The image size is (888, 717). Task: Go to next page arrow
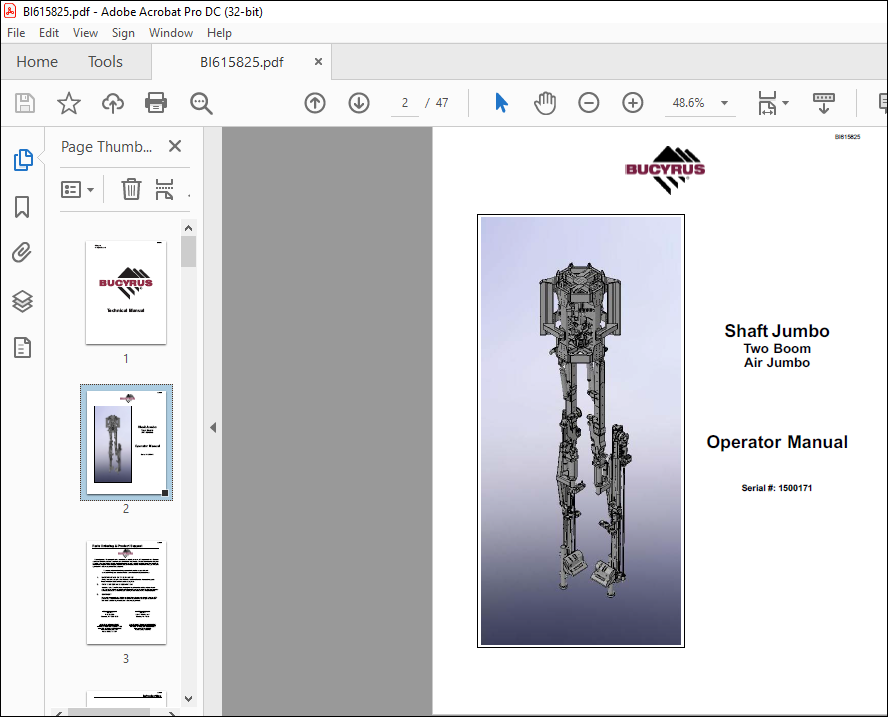359,103
